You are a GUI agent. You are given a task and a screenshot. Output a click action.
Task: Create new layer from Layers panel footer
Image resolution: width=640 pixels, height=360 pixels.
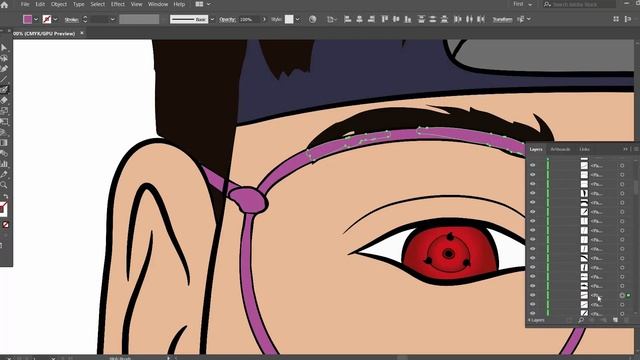click(616, 320)
